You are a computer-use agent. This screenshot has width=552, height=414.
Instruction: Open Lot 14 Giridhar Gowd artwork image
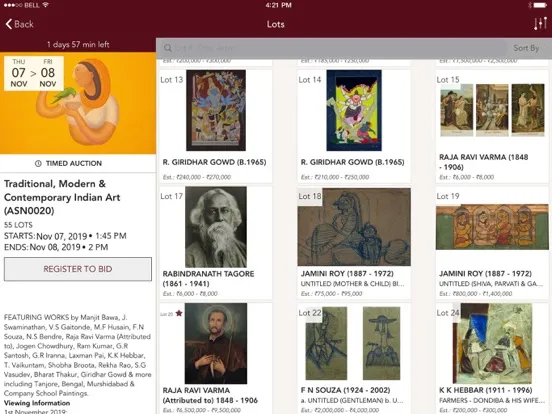pos(354,110)
